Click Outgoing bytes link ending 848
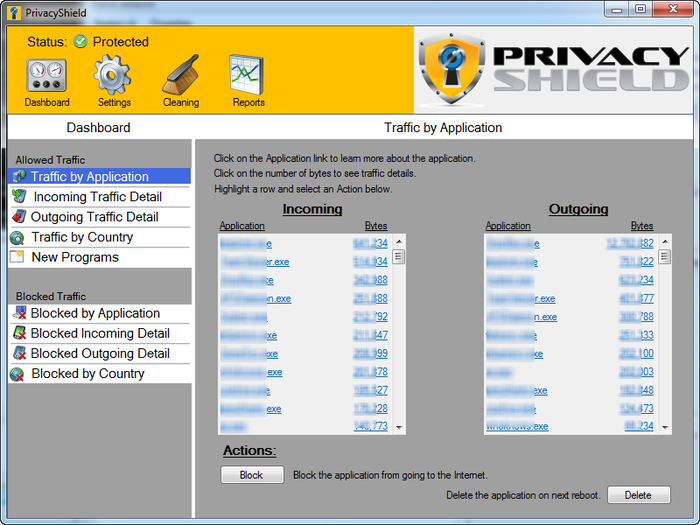This screenshot has width=700, height=525. click(637, 390)
